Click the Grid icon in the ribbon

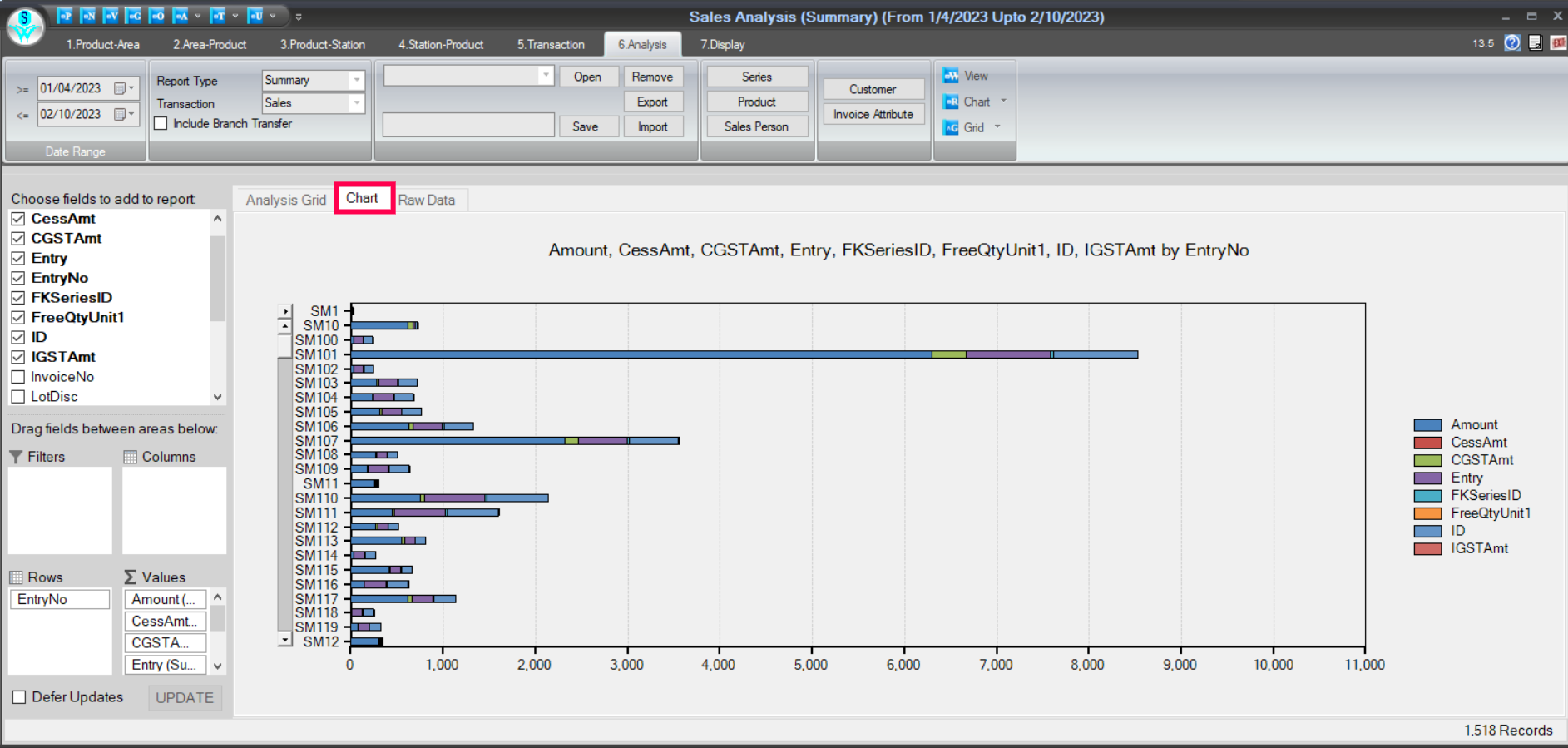coord(951,127)
